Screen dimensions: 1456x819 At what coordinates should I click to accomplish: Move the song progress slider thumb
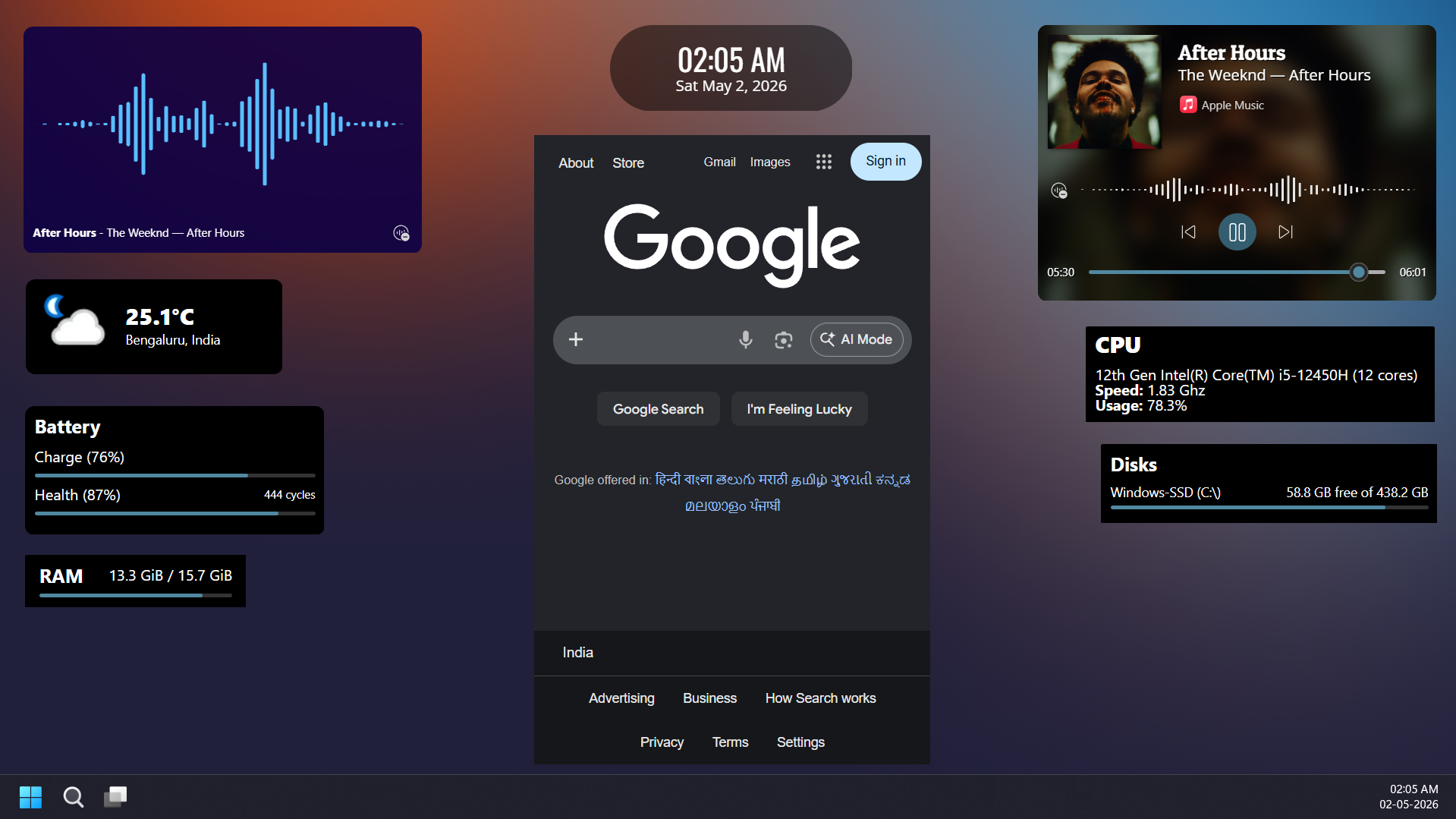[x=1358, y=272]
